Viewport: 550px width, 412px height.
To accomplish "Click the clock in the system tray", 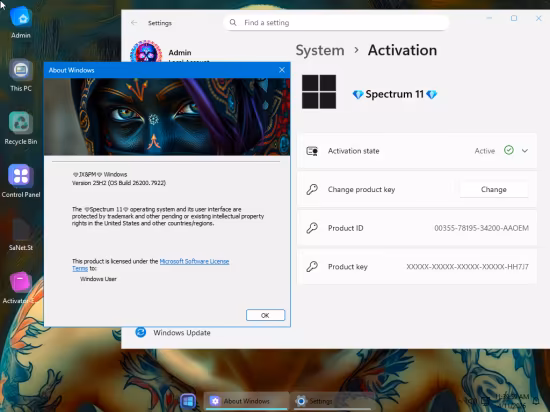I will click(512, 401).
